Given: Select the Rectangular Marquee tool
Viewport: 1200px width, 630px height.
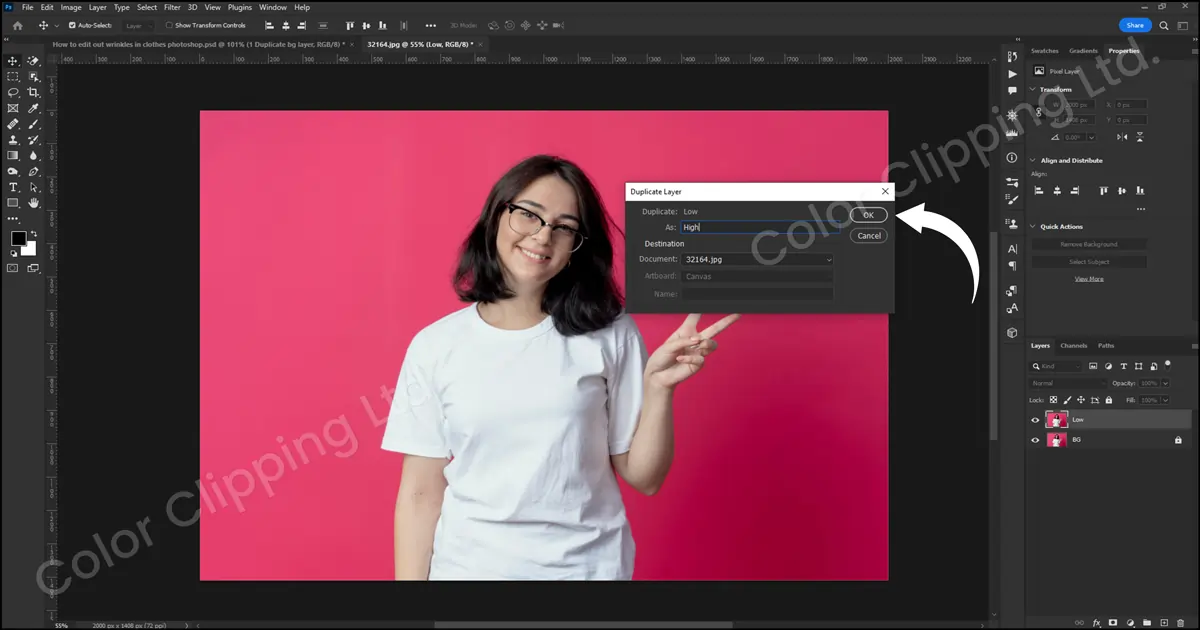Looking at the screenshot, I should pos(13,77).
